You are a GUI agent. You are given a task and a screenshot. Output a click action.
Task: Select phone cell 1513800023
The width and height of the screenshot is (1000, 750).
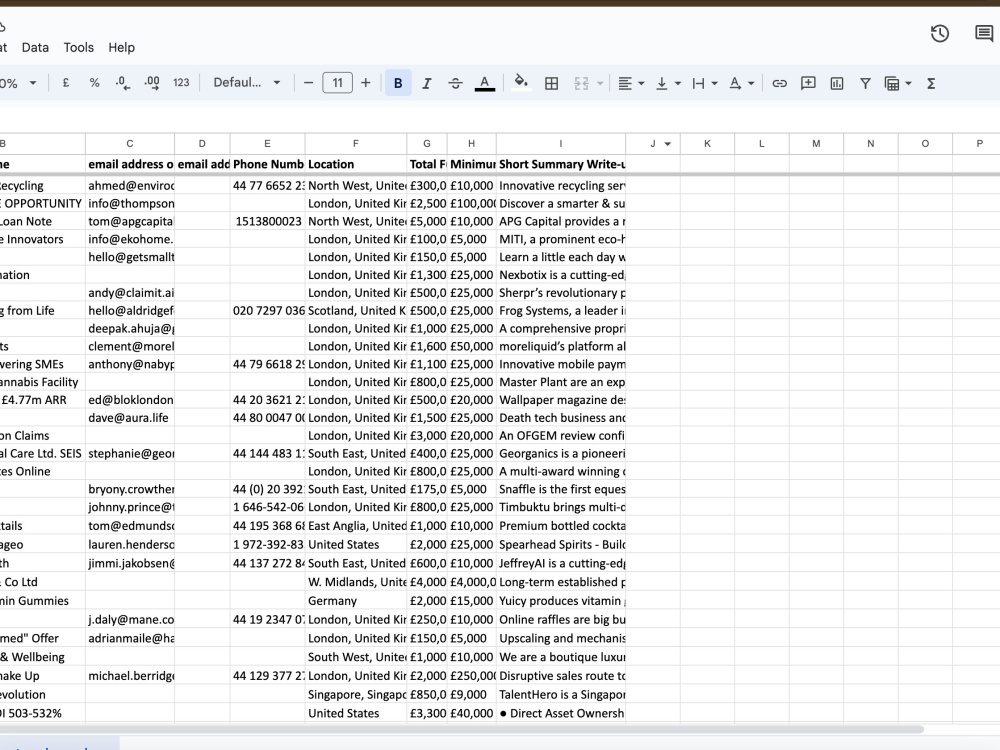267,221
